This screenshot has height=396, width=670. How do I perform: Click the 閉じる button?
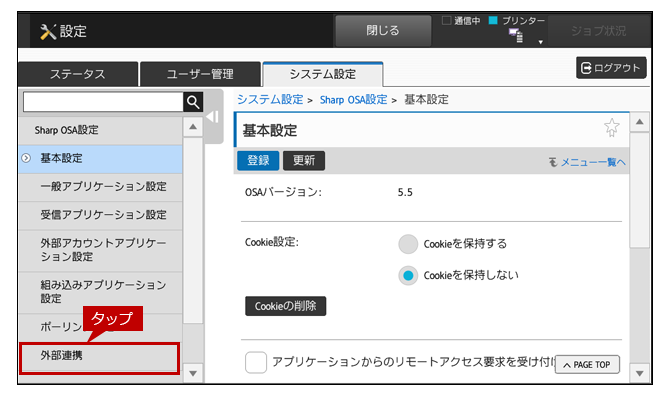[x=383, y=30]
